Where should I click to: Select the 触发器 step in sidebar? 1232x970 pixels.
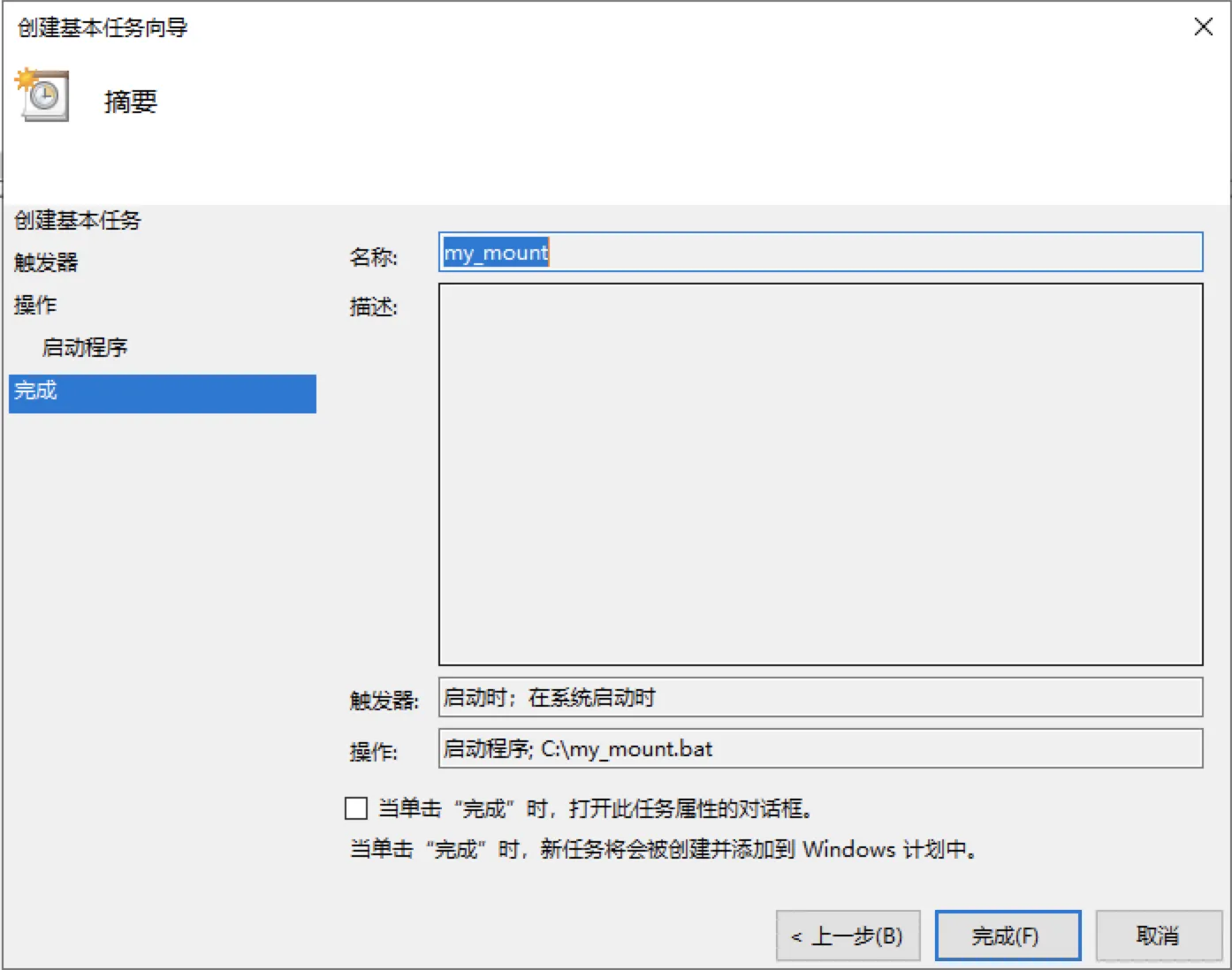tap(46, 262)
